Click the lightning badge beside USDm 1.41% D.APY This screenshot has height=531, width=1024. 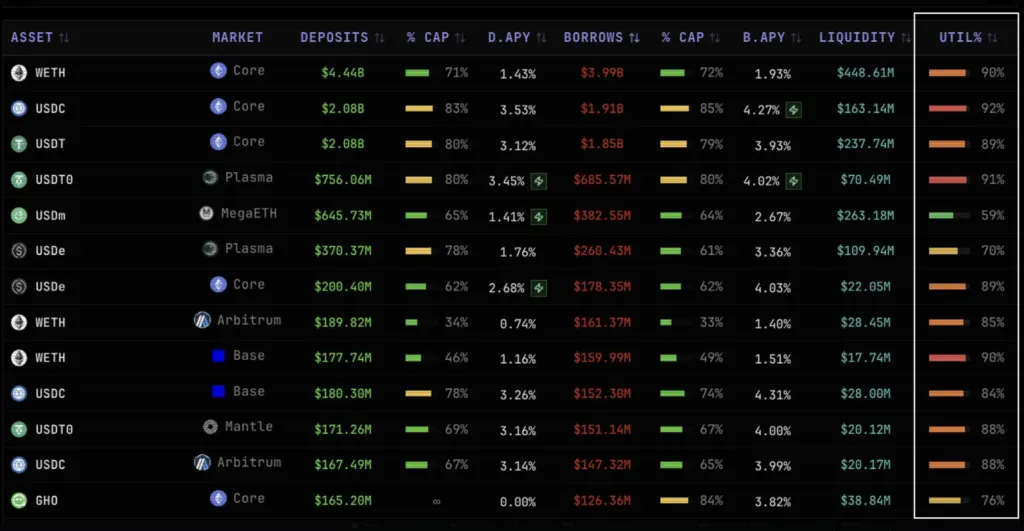[x=539, y=217]
